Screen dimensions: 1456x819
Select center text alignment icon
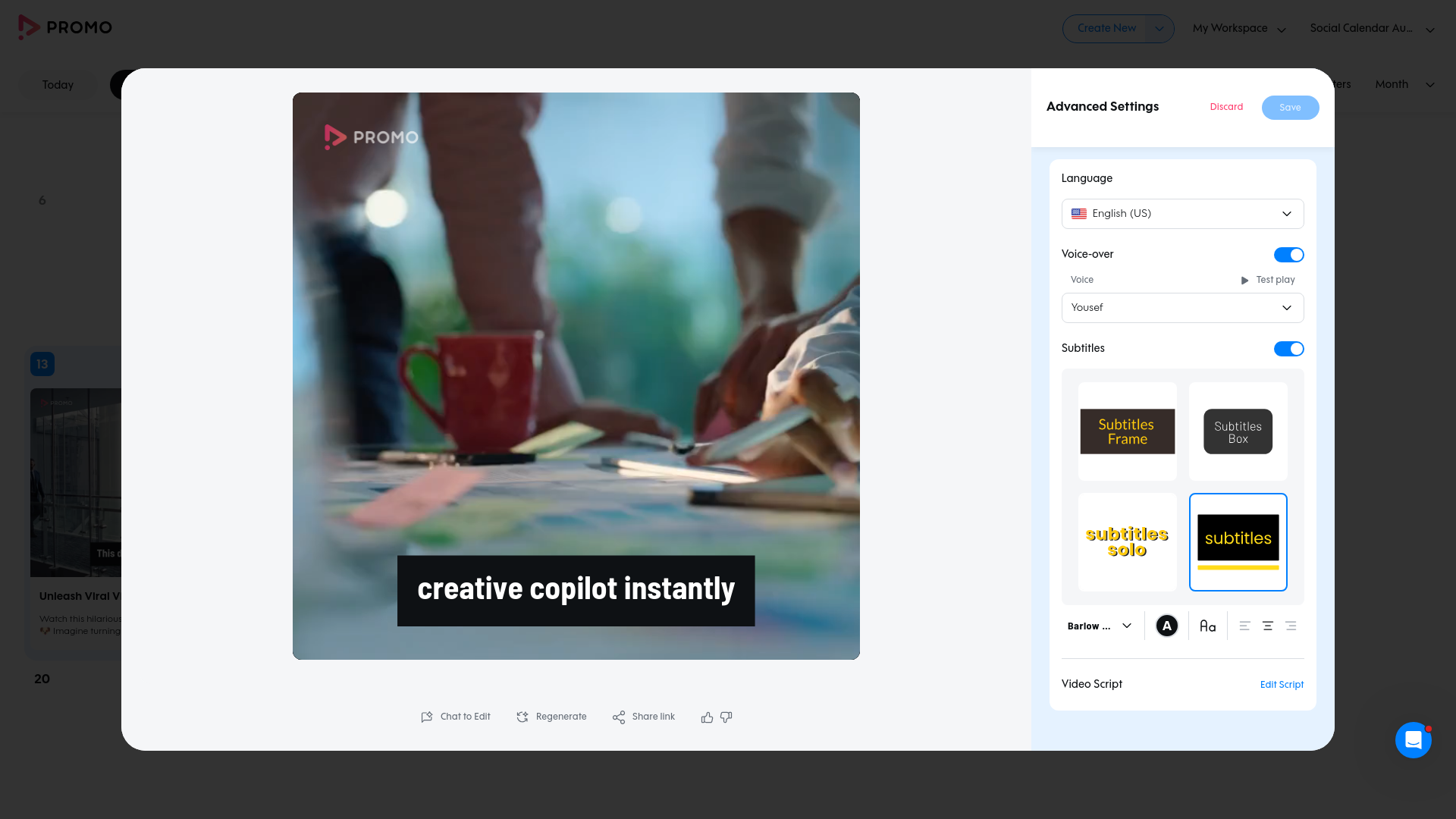click(1267, 626)
